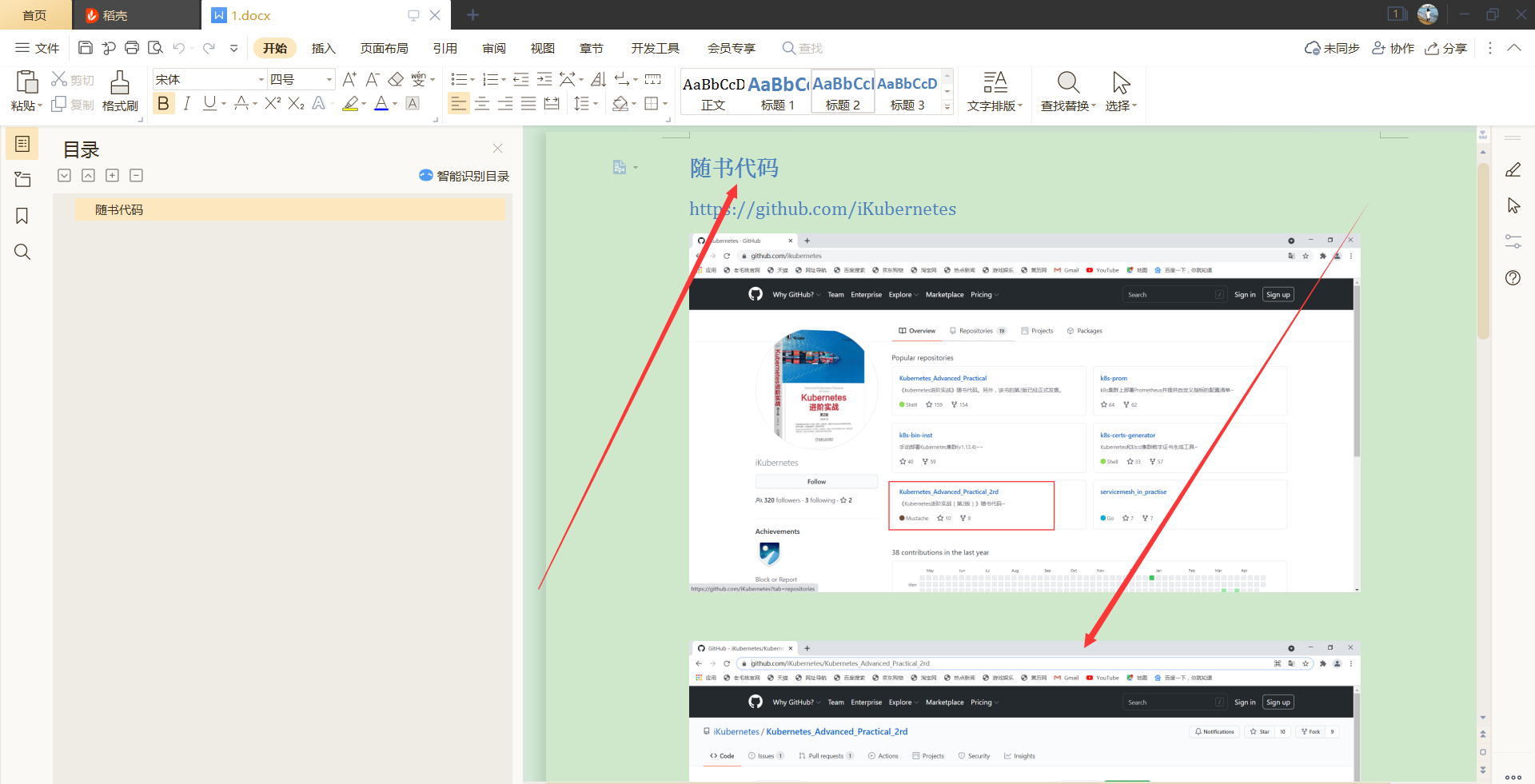Open outline pane icon in left sidebar
The height and width of the screenshot is (784, 1535).
22,144
